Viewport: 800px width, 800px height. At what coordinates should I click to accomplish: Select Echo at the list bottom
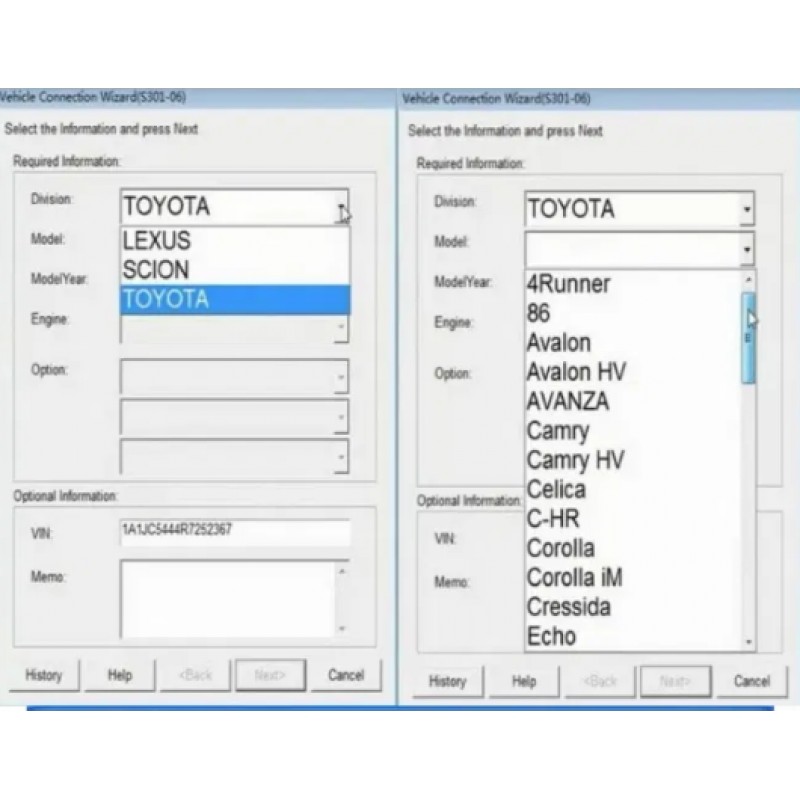pos(551,636)
